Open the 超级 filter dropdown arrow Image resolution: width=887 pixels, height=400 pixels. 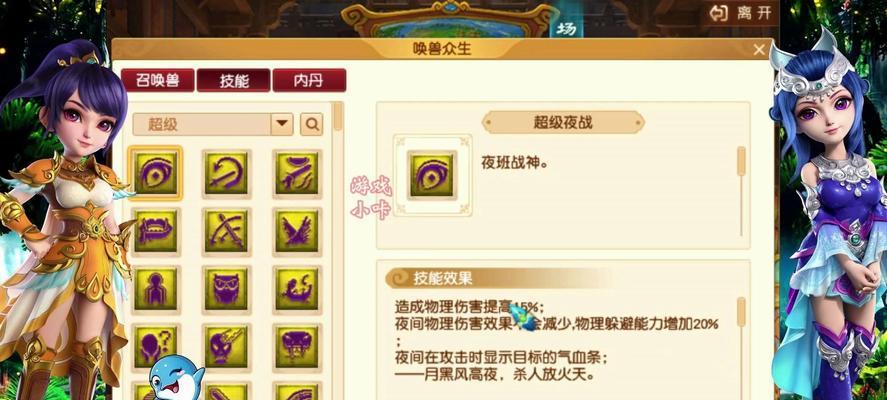pyautogui.click(x=282, y=124)
